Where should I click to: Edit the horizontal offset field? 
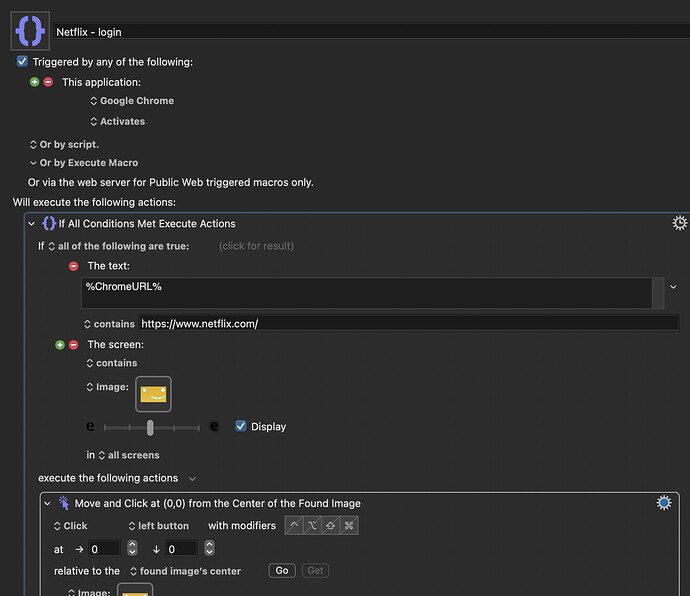pyautogui.click(x=104, y=549)
